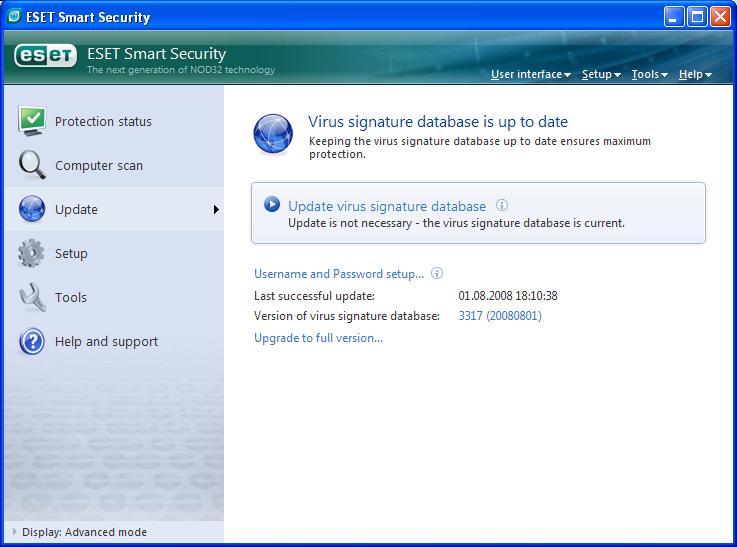
Task: Click the Protection status monitor icon
Action: click(x=32, y=121)
